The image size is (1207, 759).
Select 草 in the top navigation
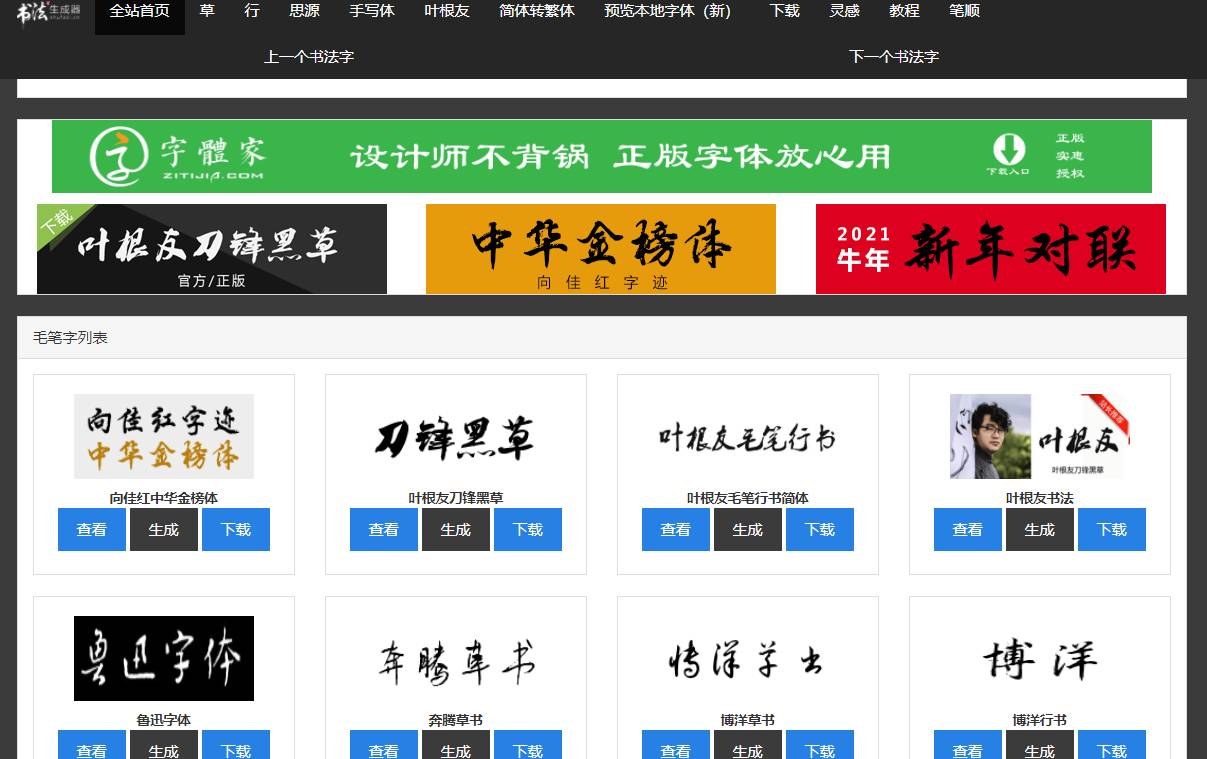tap(207, 12)
